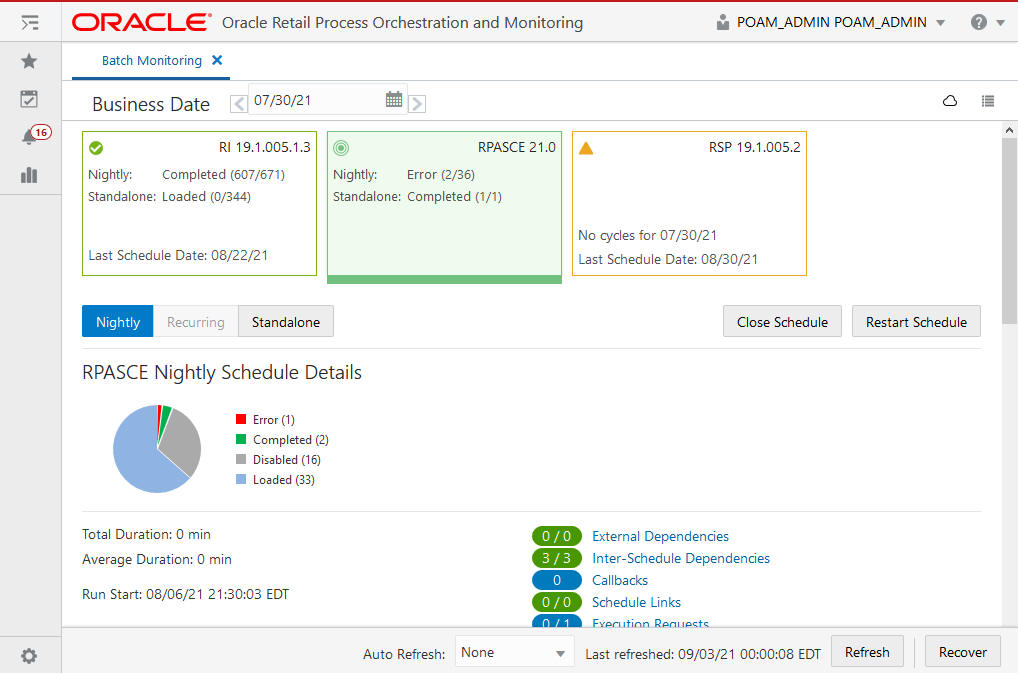Select the Recurring schedule tab

click(x=195, y=322)
